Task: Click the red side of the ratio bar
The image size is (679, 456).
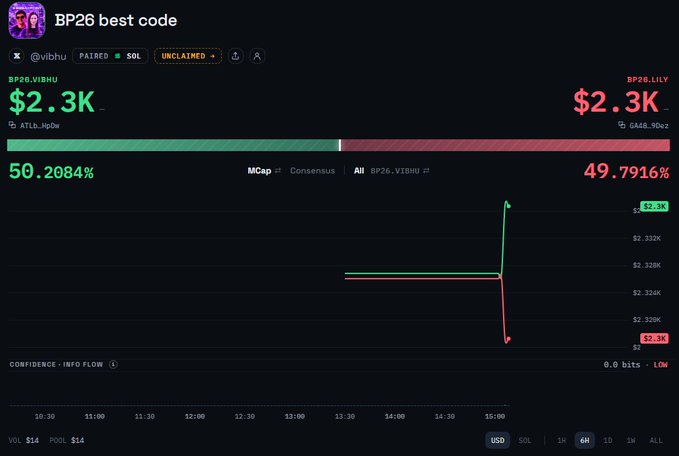Action: [506, 145]
